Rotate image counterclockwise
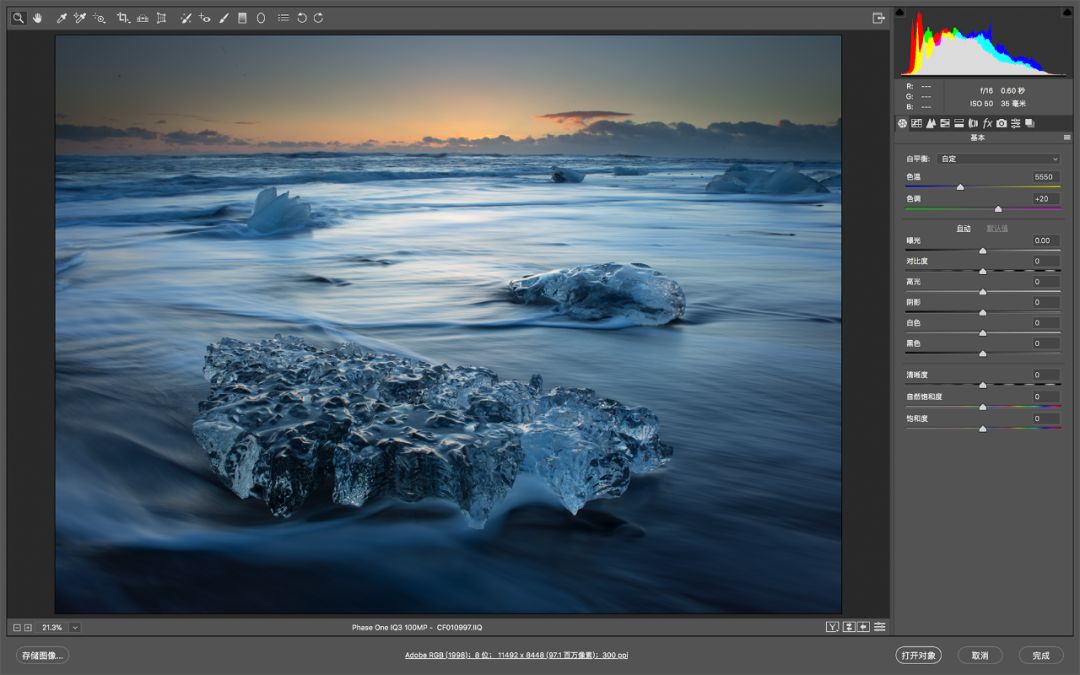Image resolution: width=1080 pixels, height=675 pixels. 301,18
